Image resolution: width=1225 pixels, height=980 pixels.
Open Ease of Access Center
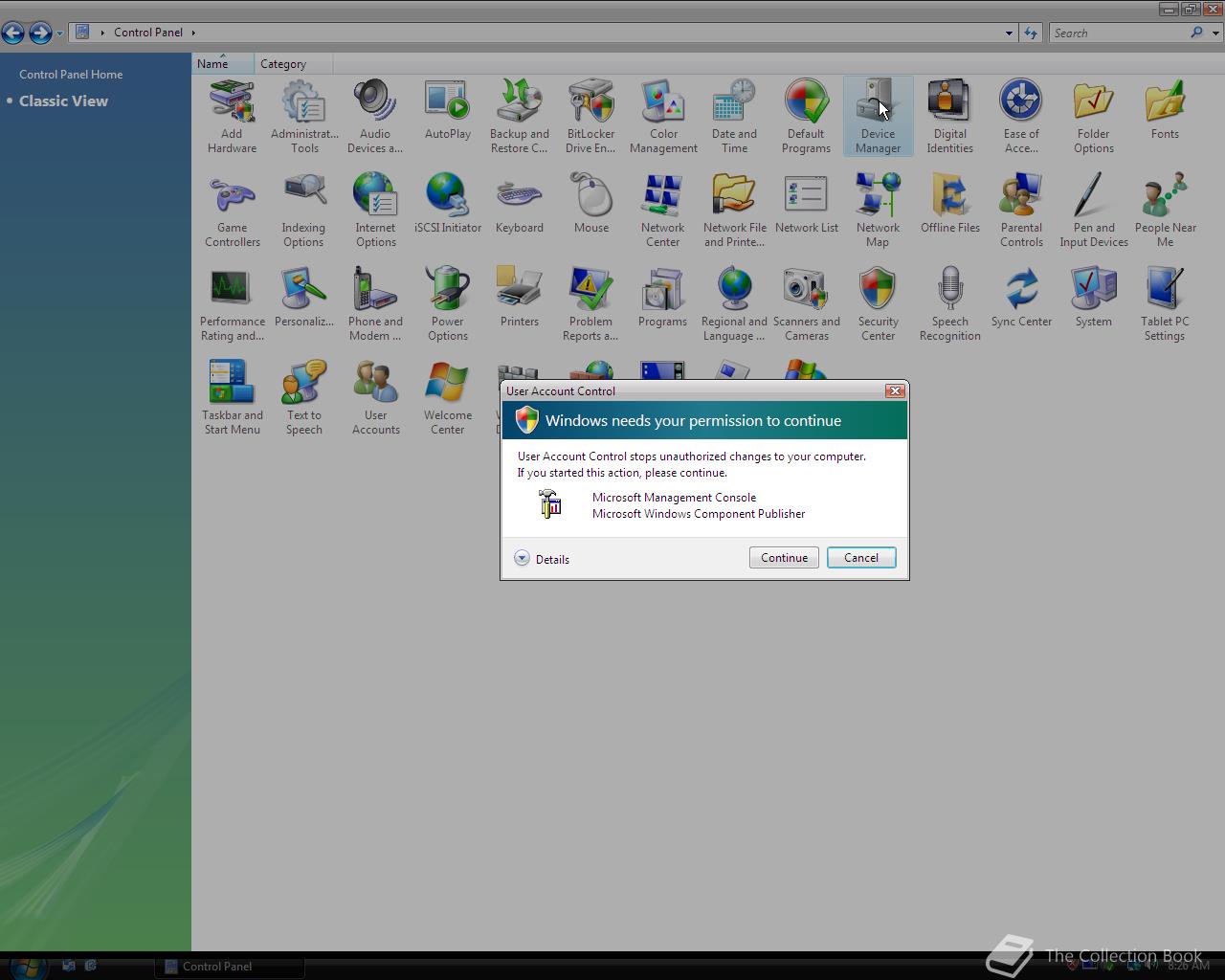pyautogui.click(x=1021, y=116)
